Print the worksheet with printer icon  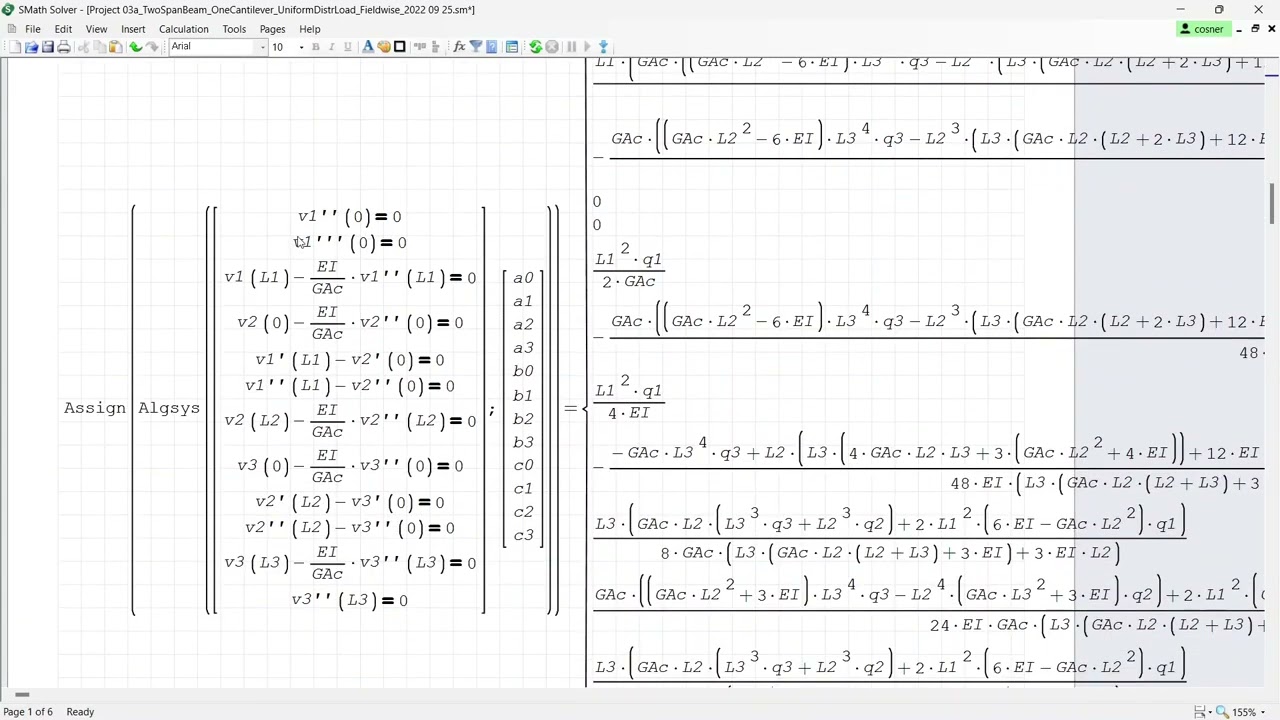(63, 47)
